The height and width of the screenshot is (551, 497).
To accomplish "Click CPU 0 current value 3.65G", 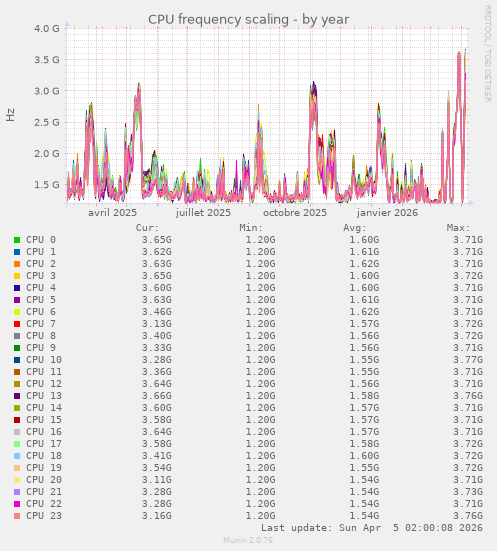I will click(x=157, y=240).
